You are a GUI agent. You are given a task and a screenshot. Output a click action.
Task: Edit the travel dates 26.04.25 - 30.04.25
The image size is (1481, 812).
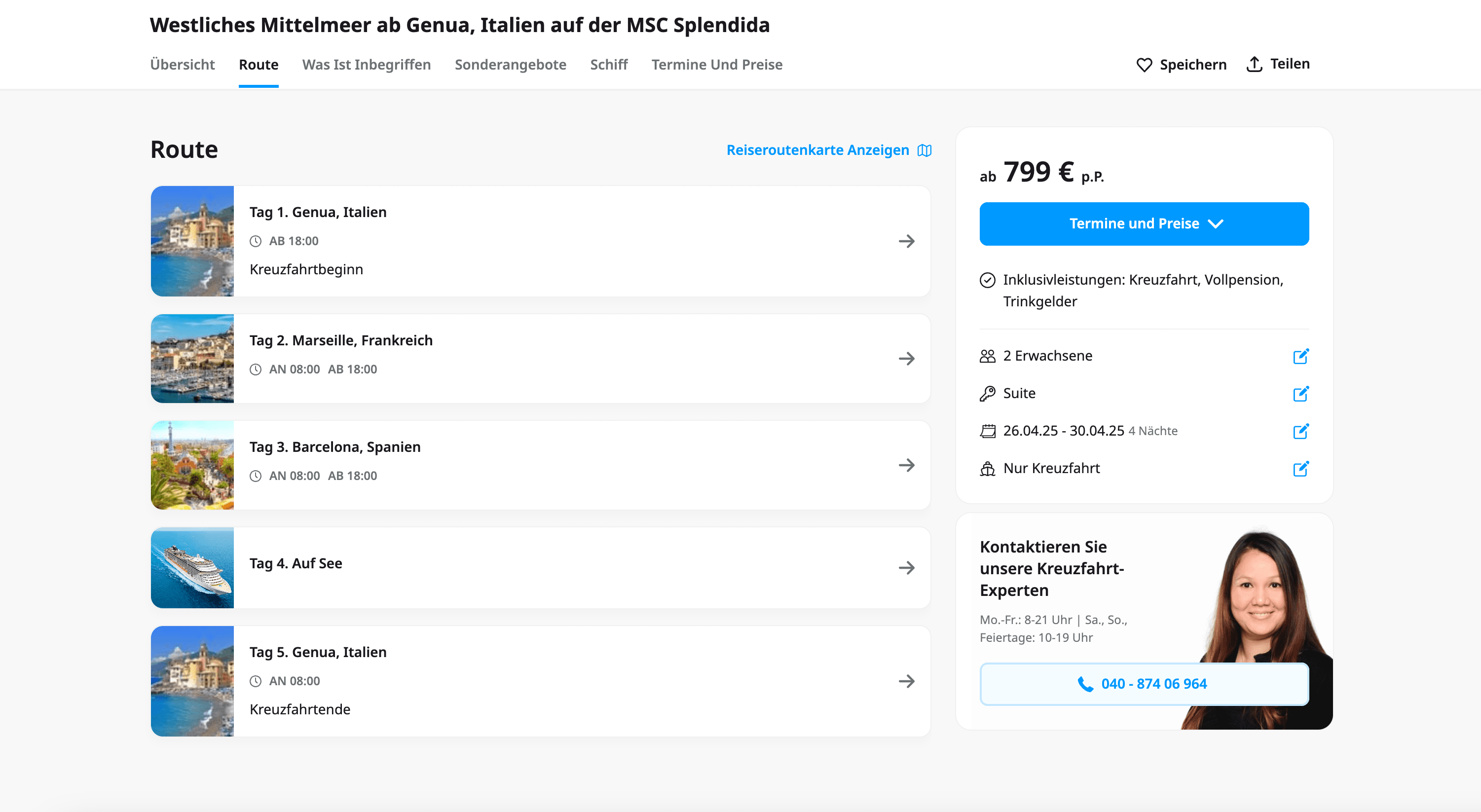click(x=1300, y=431)
